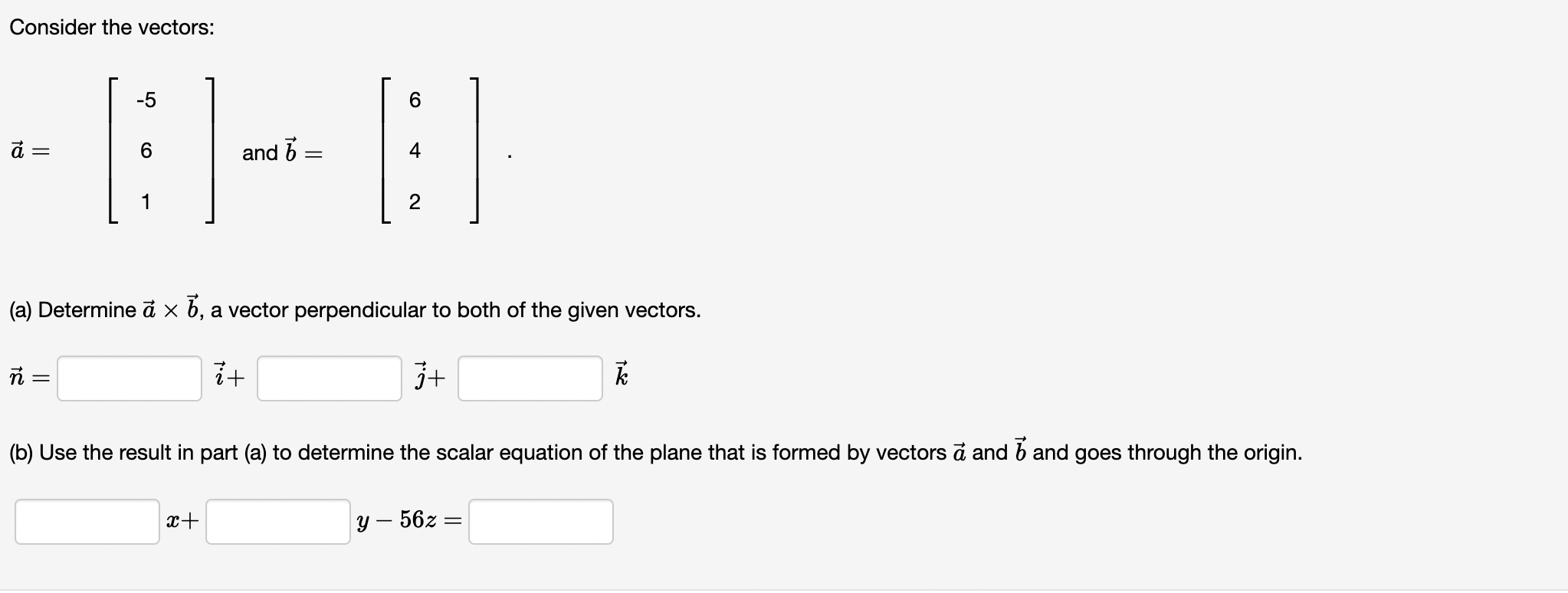Image resolution: width=1568 pixels, height=593 pixels.
Task: Click the vector a column matrix
Action: (x=159, y=151)
